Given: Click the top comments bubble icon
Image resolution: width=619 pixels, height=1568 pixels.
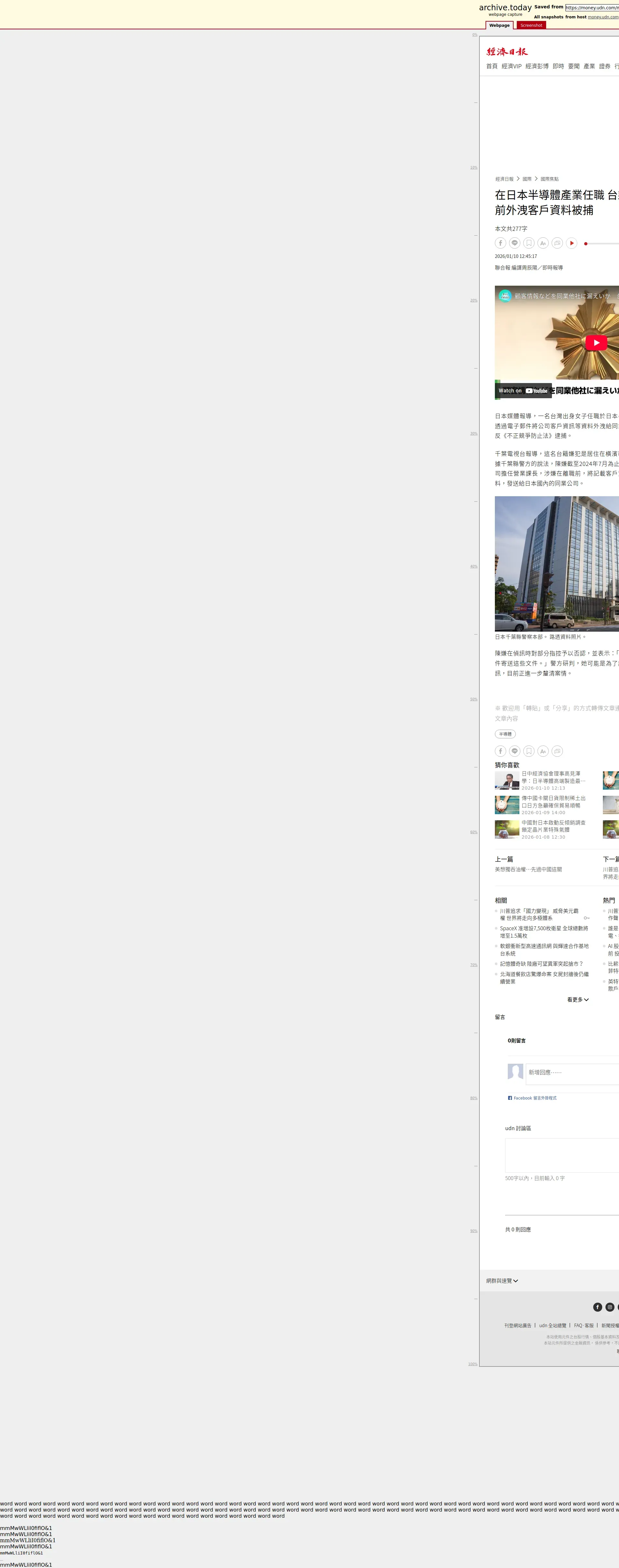Looking at the screenshot, I should tap(557, 243).
